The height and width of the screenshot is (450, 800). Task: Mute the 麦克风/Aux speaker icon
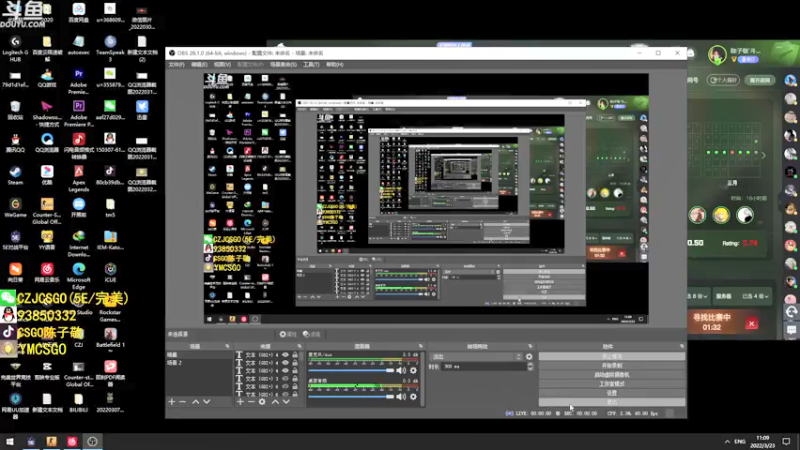tap(401, 370)
